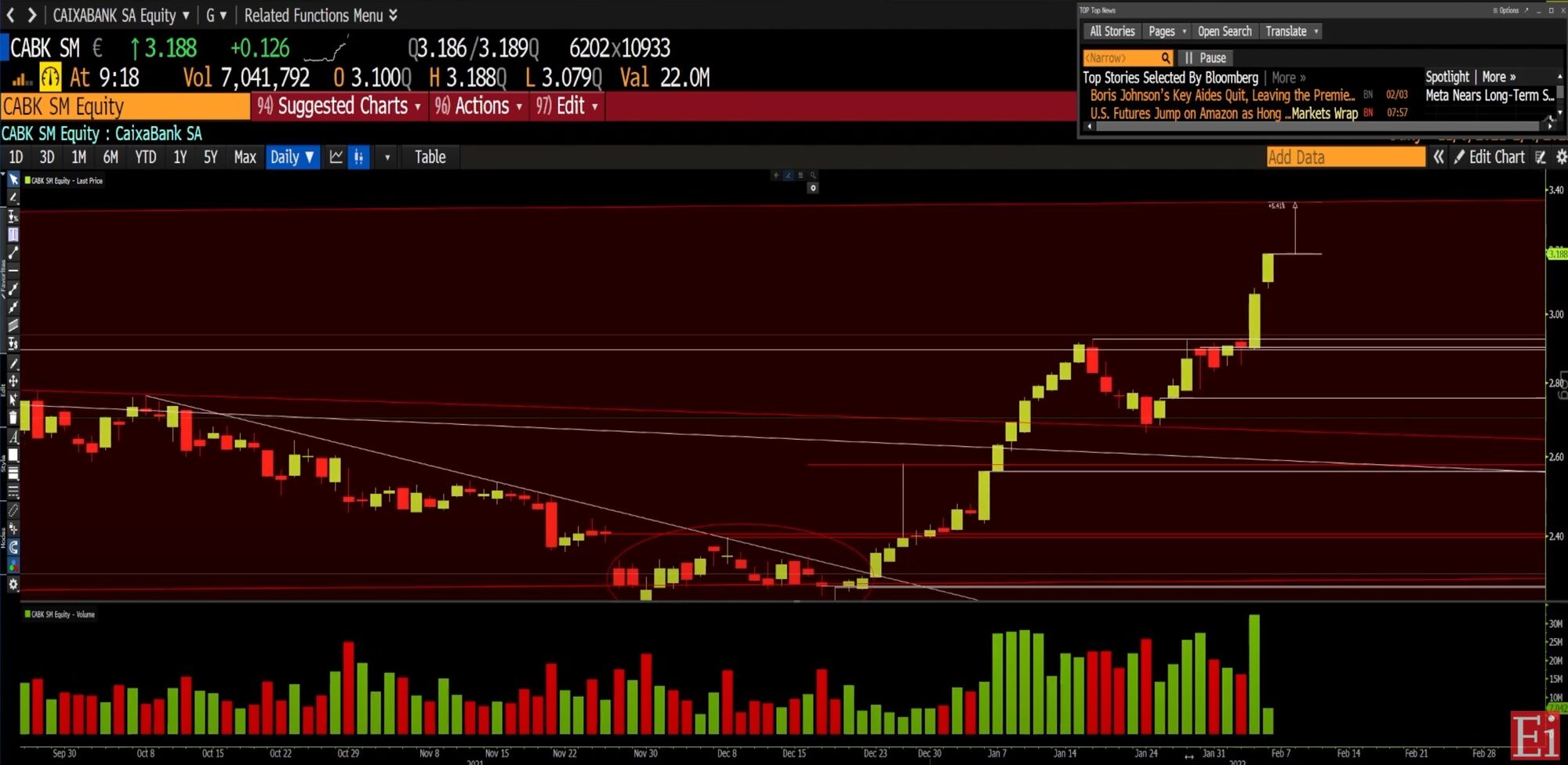This screenshot has width=1568, height=765.
Task: Open the dashed line style tool
Action: [13, 491]
